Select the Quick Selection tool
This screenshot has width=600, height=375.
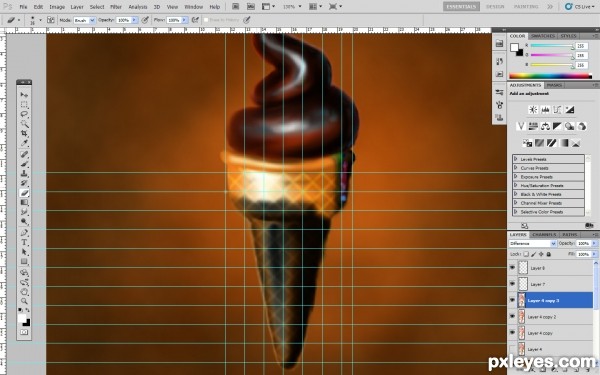(x=24, y=124)
